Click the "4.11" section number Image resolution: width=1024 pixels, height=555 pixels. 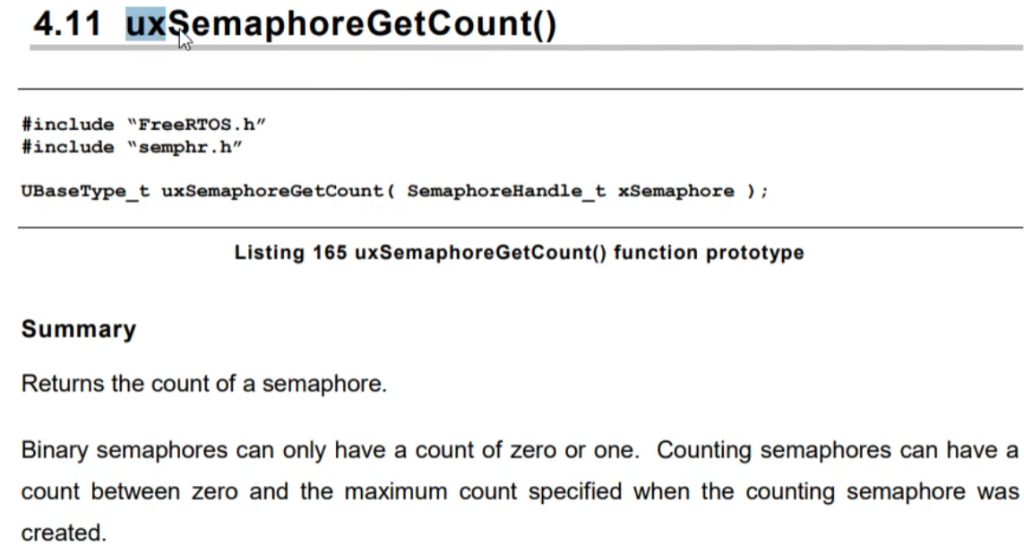click(67, 23)
